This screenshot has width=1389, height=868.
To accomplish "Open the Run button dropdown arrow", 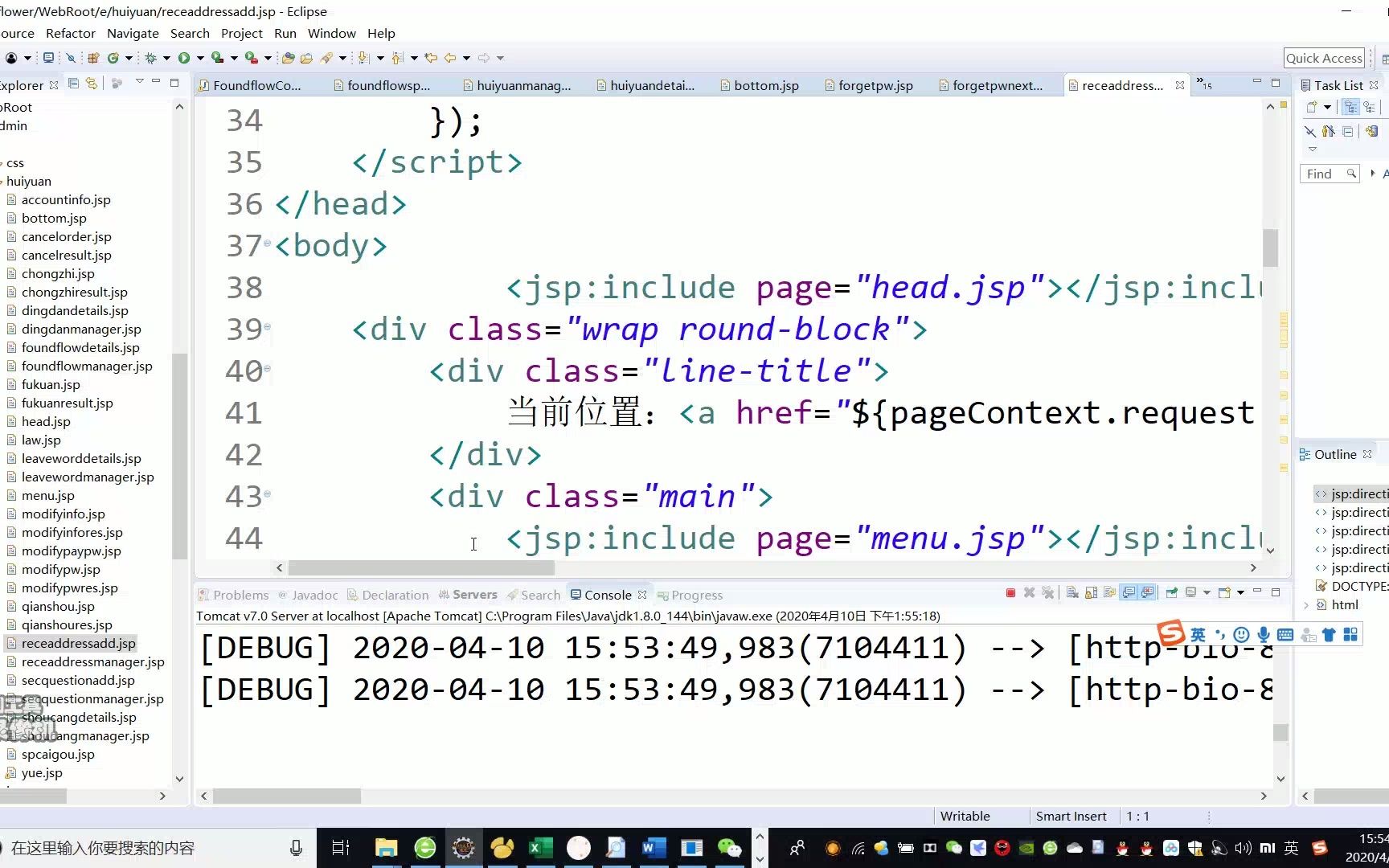I will point(200,58).
